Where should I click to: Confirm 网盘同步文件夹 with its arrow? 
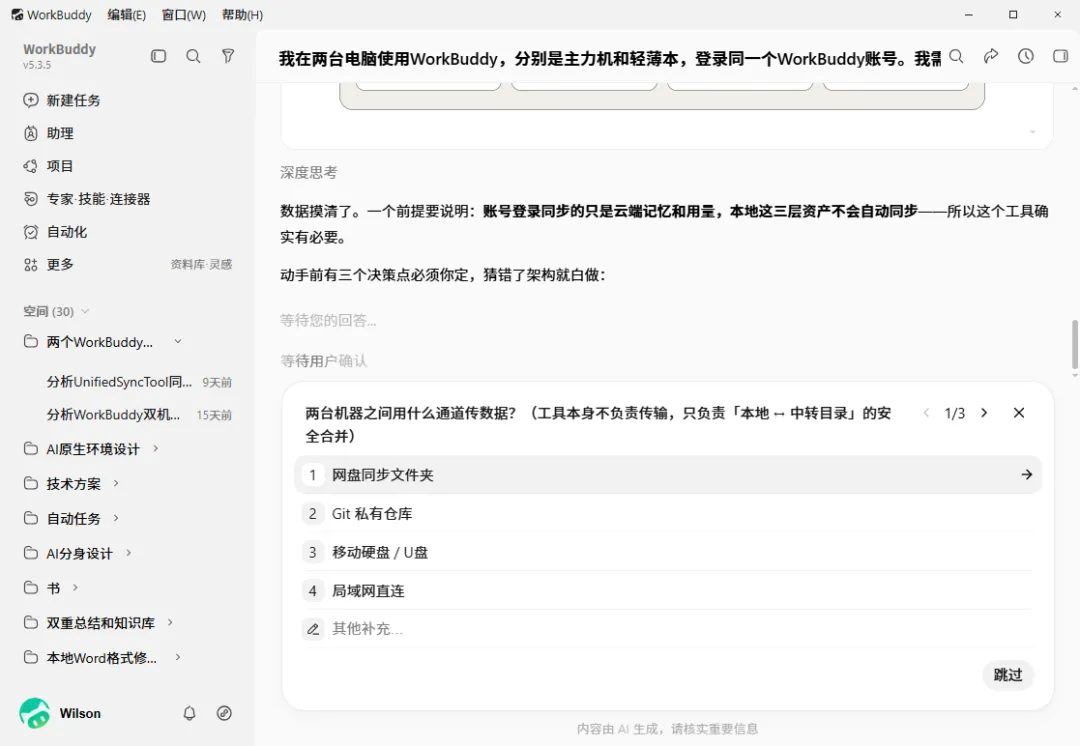point(1026,475)
